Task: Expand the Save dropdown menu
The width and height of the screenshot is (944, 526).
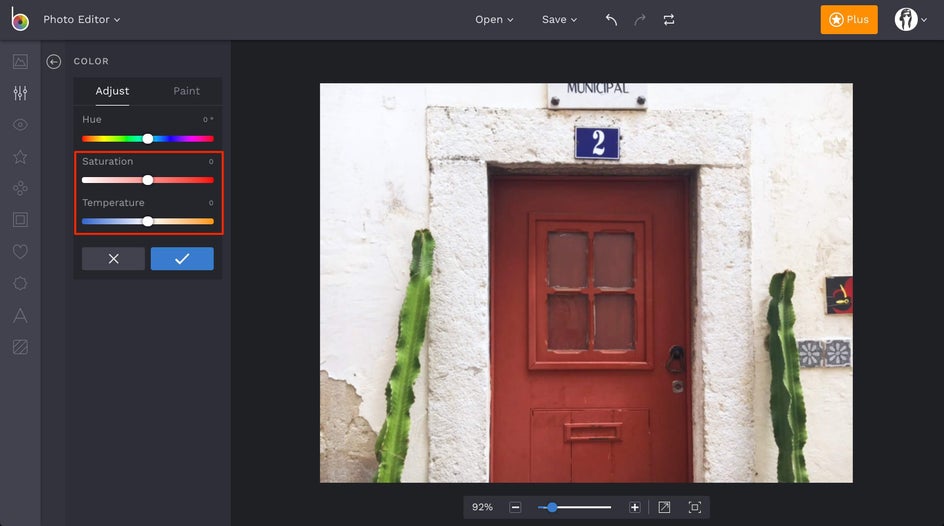Action: point(559,20)
